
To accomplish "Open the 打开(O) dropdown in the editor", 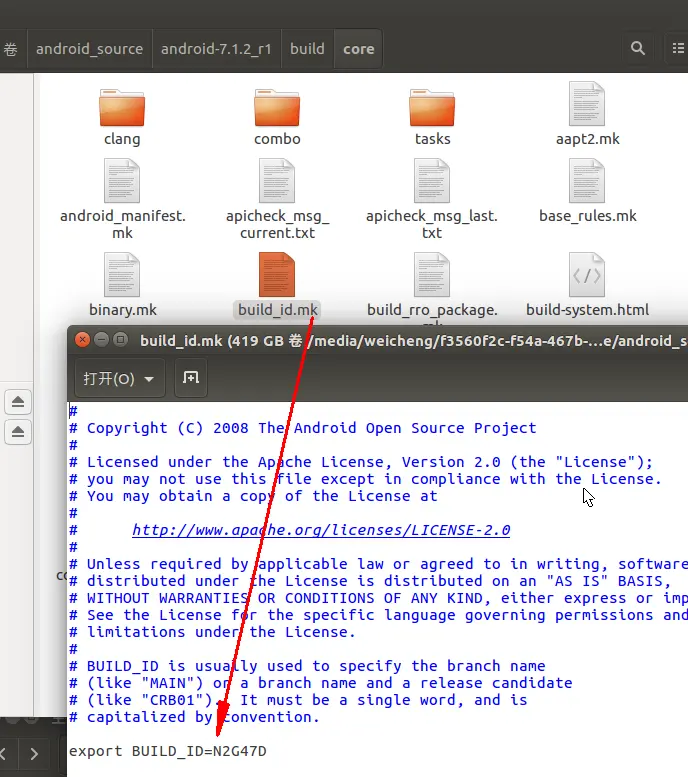I will tap(119, 379).
